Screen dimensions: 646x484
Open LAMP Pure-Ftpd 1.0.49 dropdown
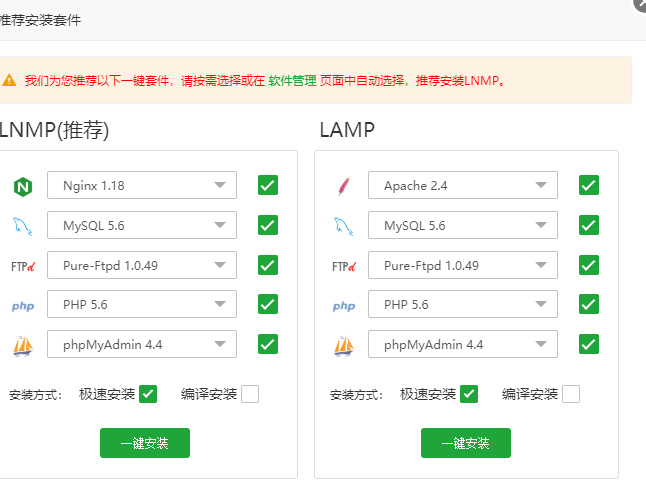463,265
